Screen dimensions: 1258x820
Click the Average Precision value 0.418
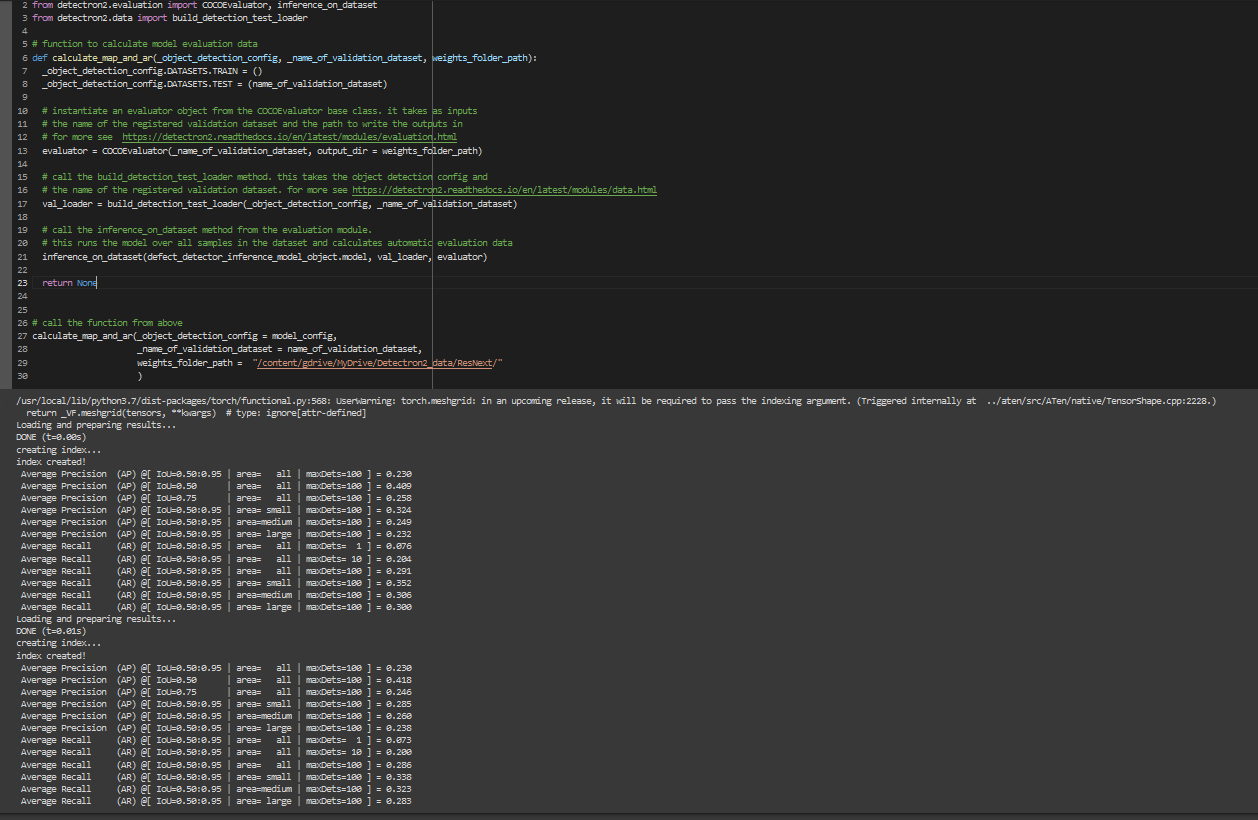tap(398, 680)
